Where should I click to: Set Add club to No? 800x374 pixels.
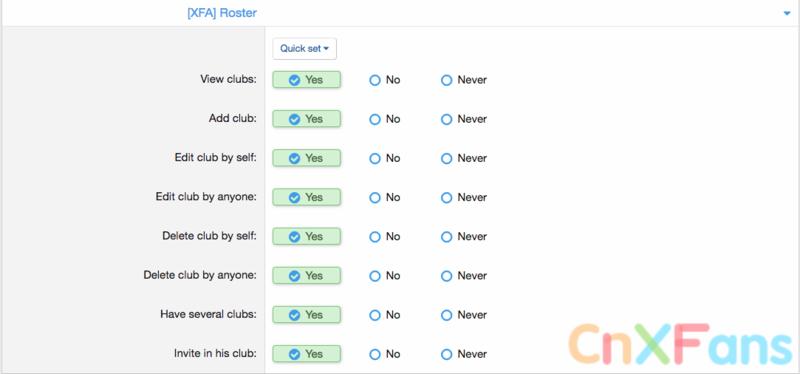385,119
